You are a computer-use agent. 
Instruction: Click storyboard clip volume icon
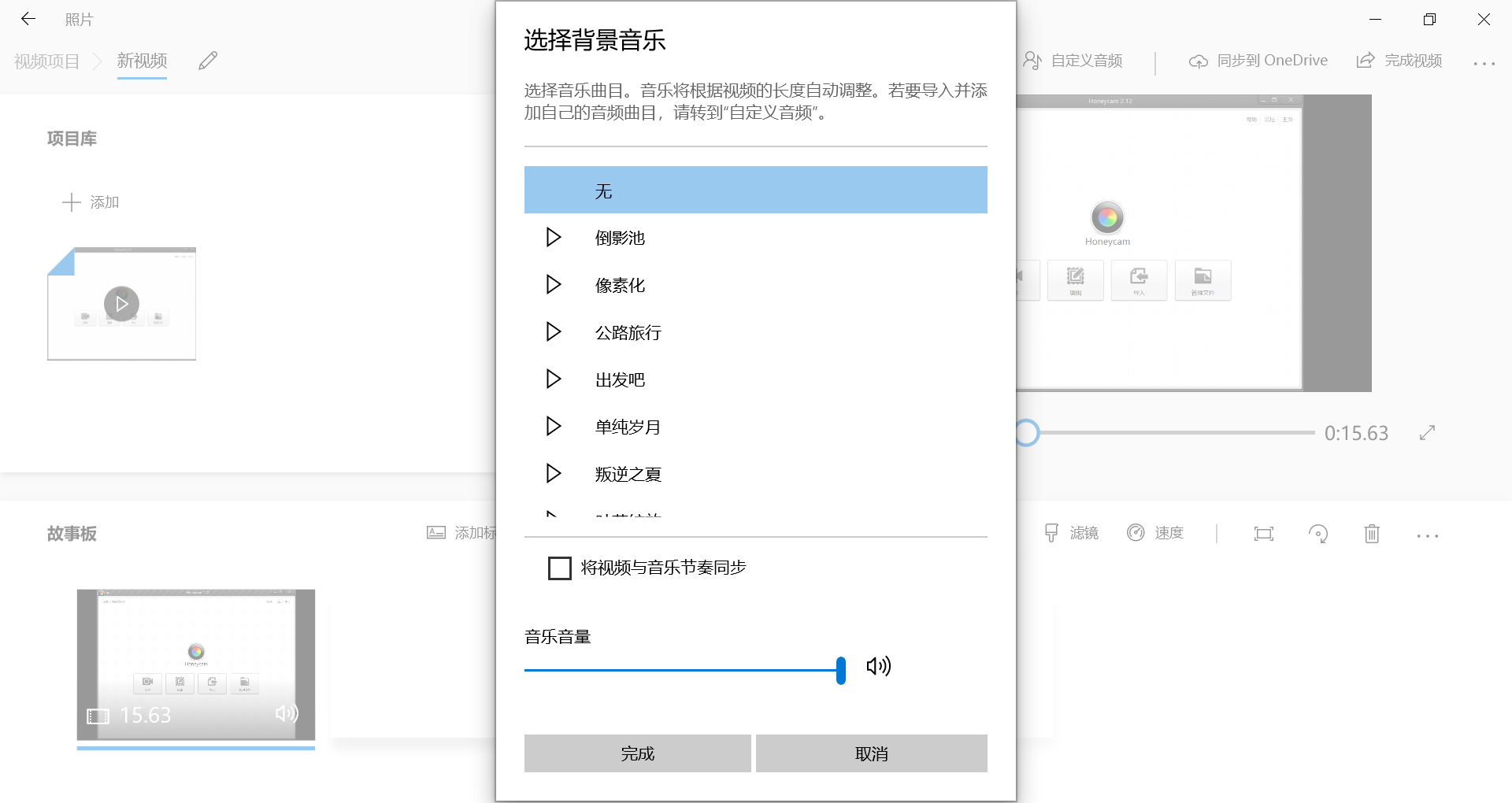point(287,713)
